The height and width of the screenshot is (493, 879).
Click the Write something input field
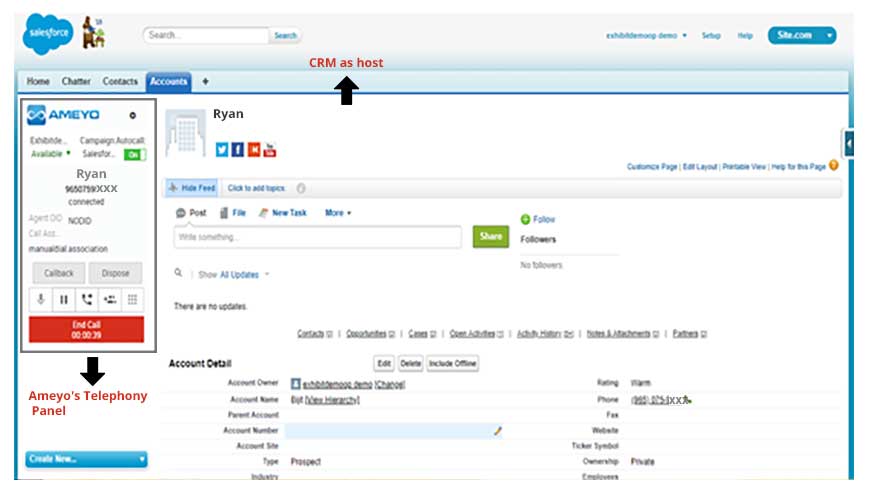pos(316,237)
